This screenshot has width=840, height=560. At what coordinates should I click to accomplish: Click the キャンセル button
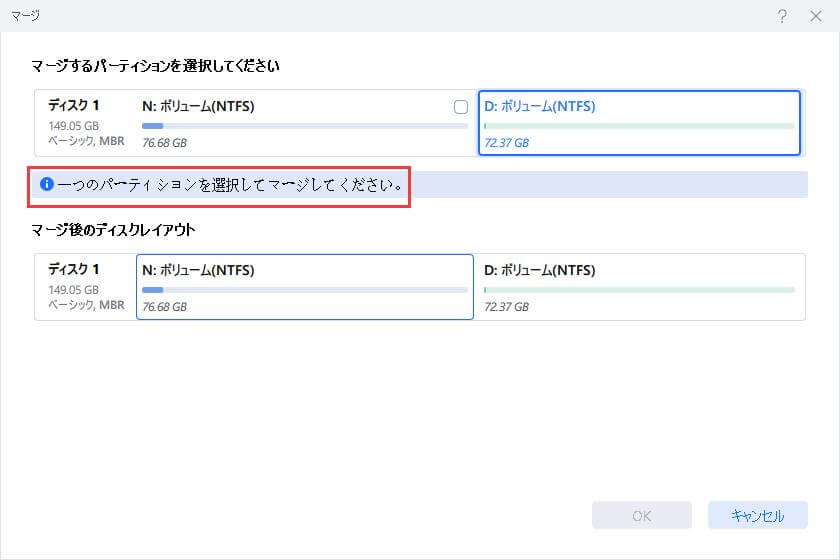pyautogui.click(x=758, y=516)
